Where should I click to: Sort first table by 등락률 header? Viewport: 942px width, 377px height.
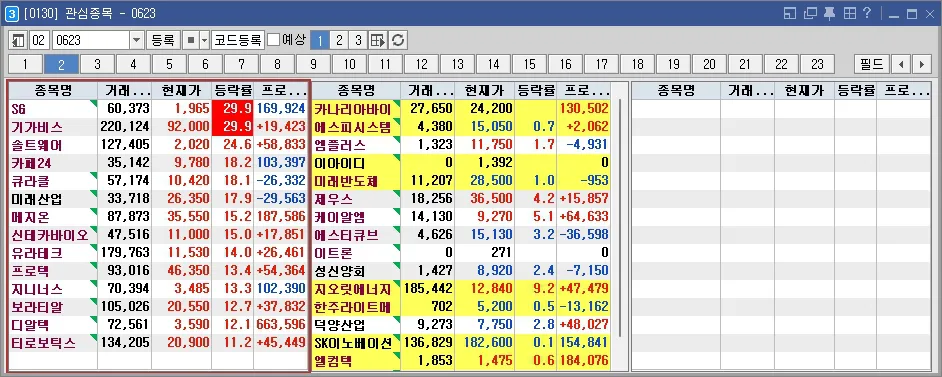pos(232,91)
